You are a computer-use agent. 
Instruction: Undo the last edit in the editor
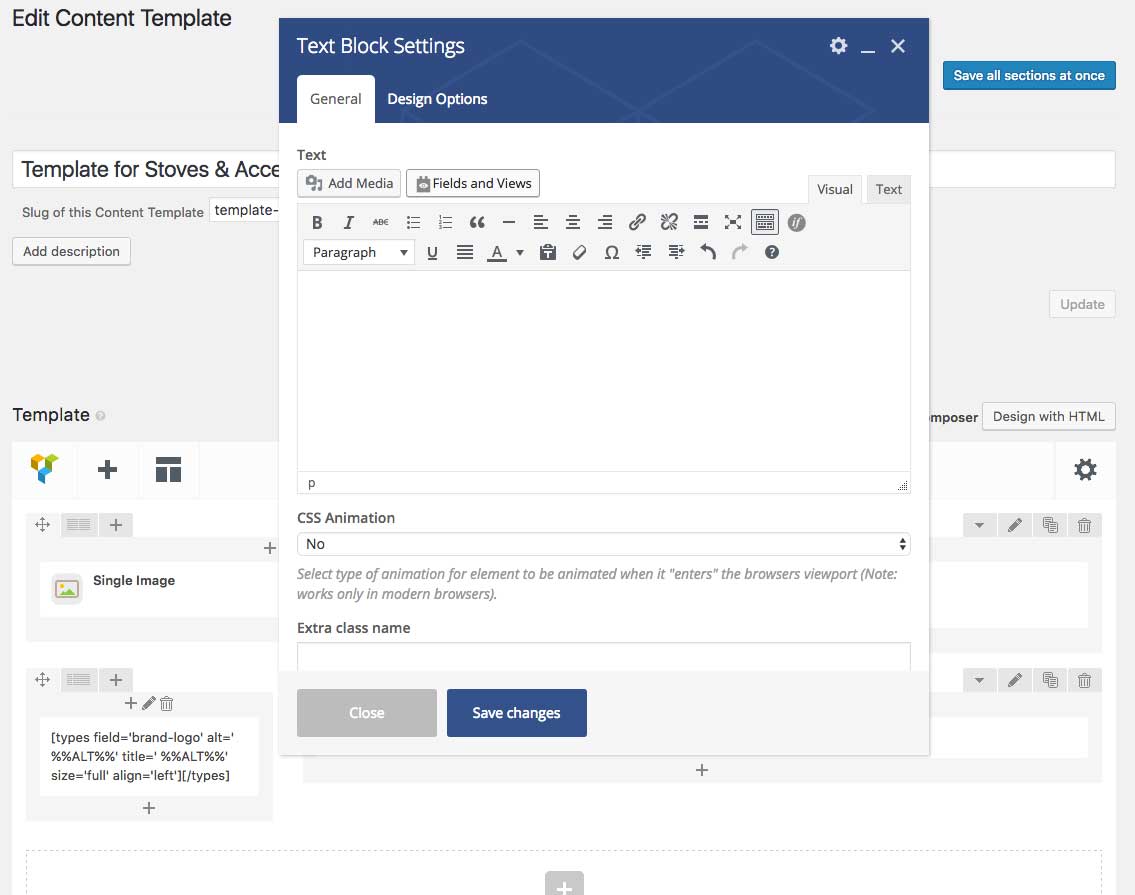click(x=708, y=253)
